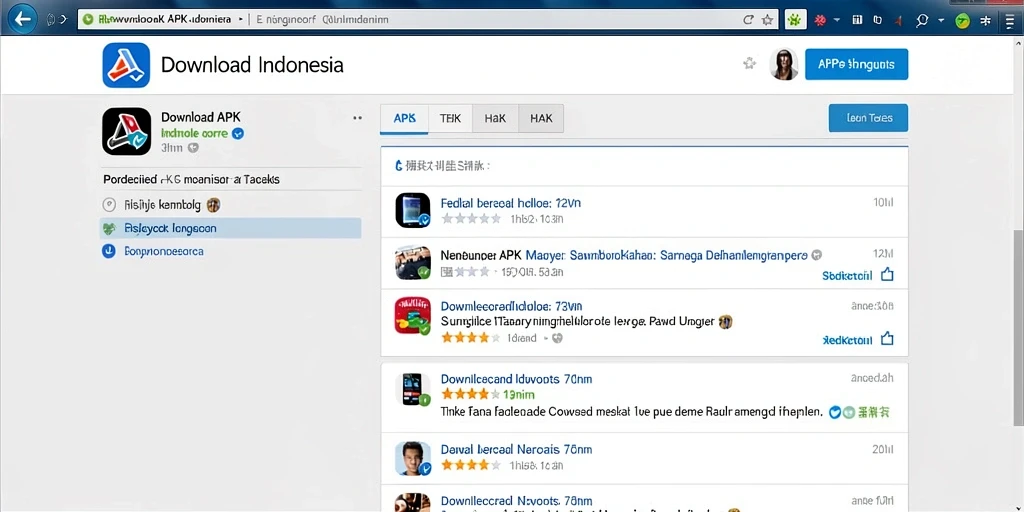Image resolution: width=1024 pixels, height=512 pixels.
Task: Select highlighted Bsleycck longecen sidebar item
Action: pyautogui.click(x=230, y=229)
